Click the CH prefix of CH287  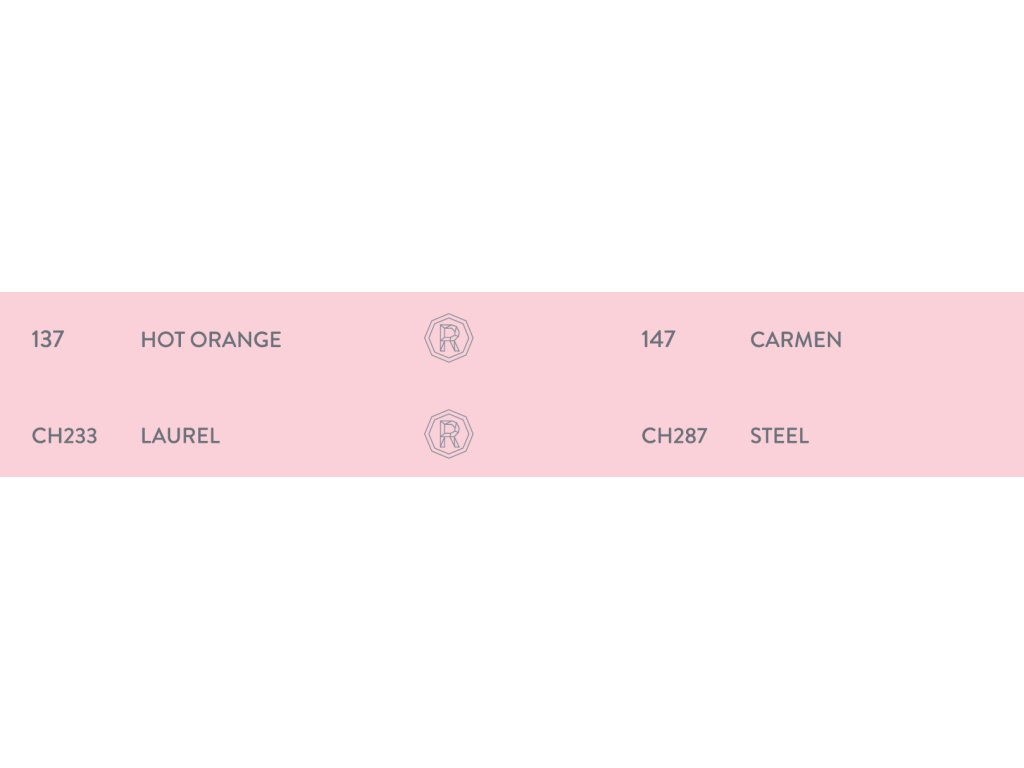click(x=654, y=436)
